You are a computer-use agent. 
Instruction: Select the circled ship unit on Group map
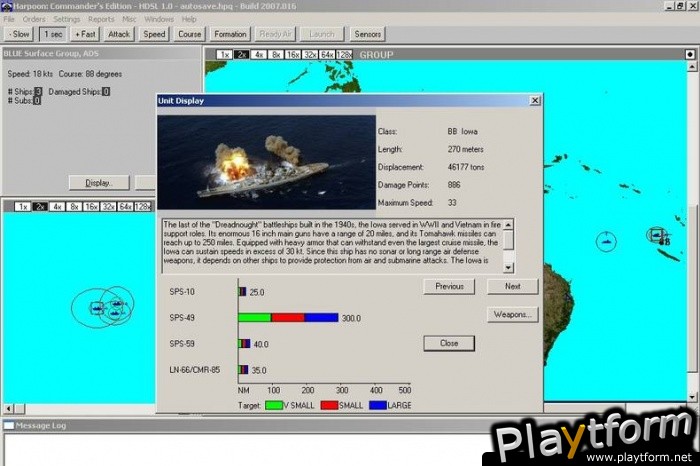(x=606, y=242)
